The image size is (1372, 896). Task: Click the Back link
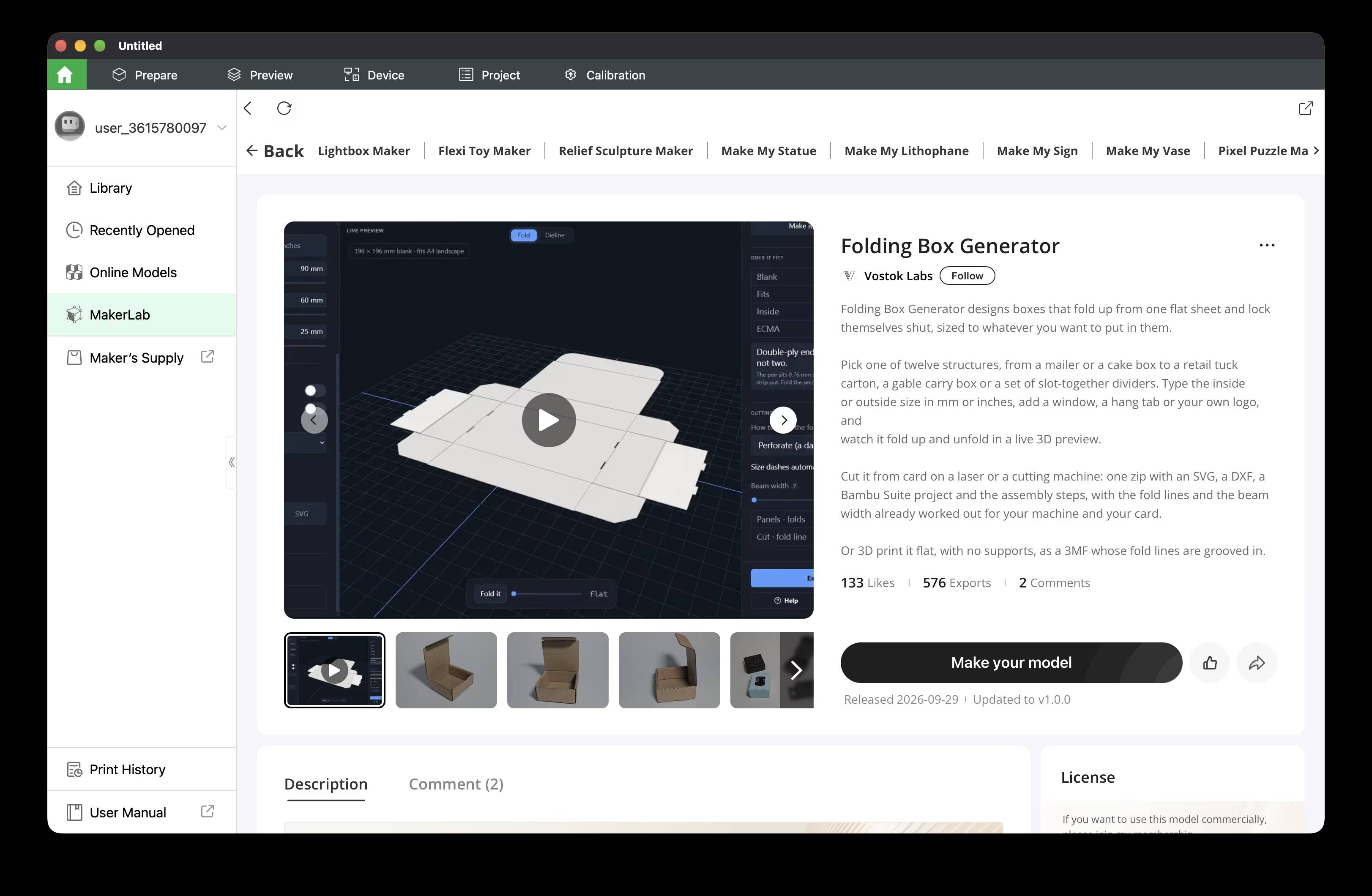[x=274, y=151]
